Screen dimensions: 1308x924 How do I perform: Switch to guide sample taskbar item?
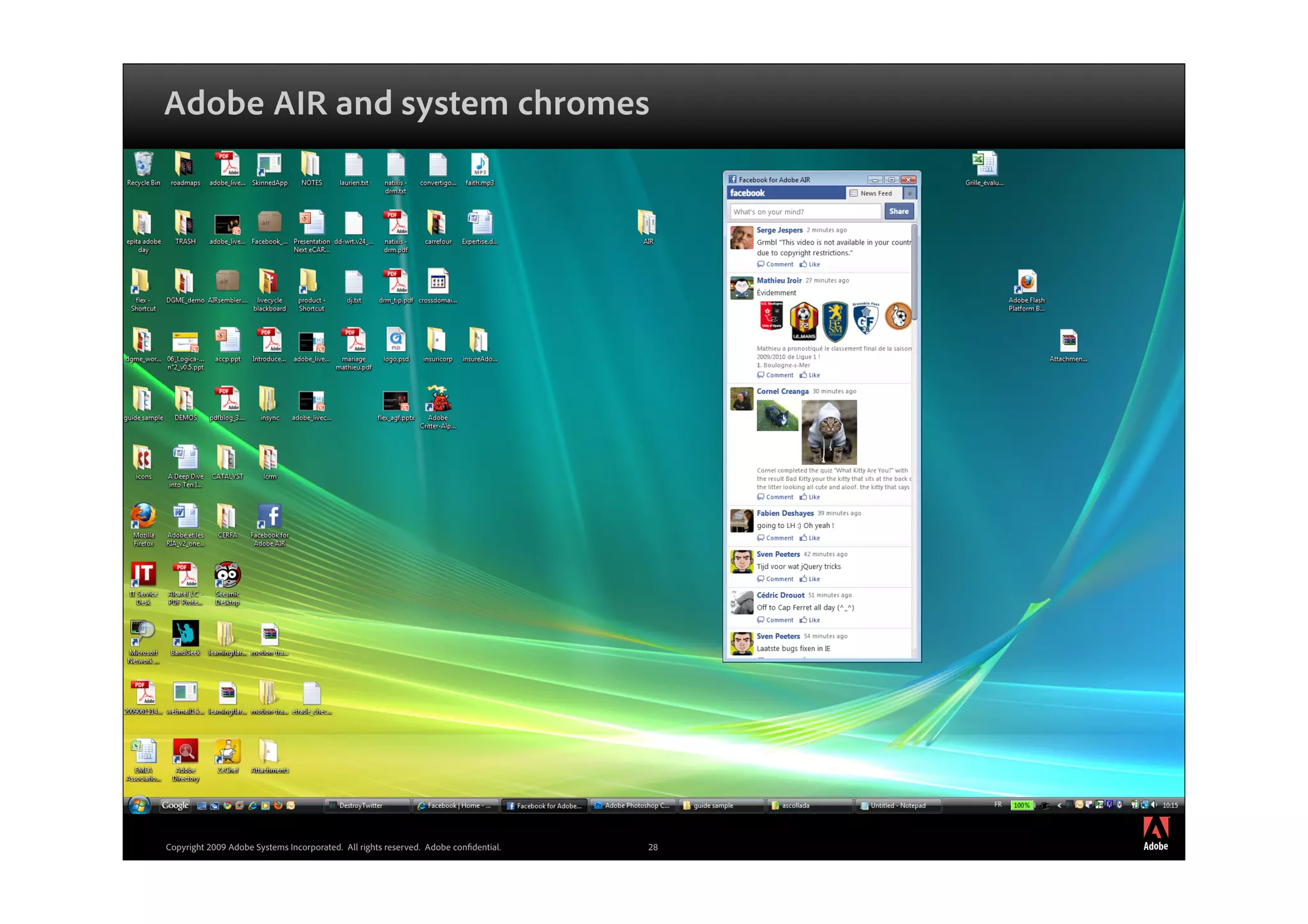[722, 805]
